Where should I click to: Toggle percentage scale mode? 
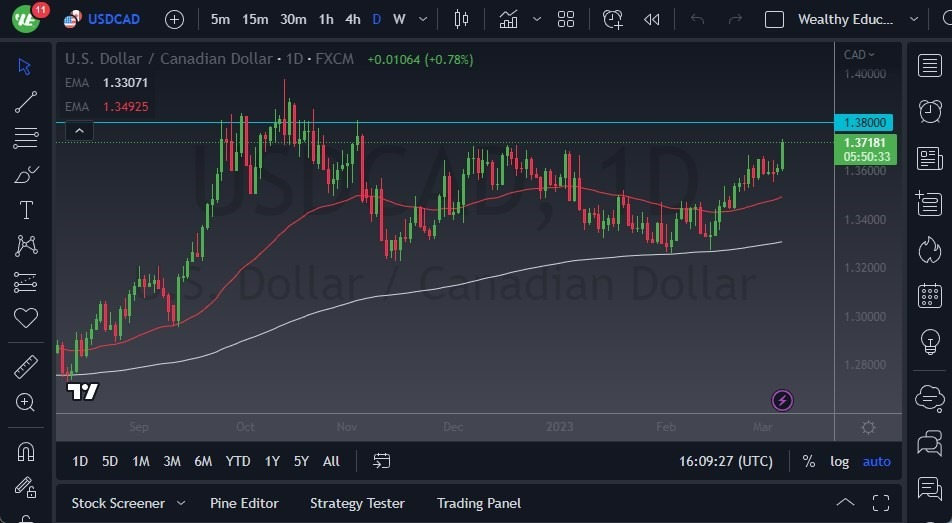click(x=809, y=462)
